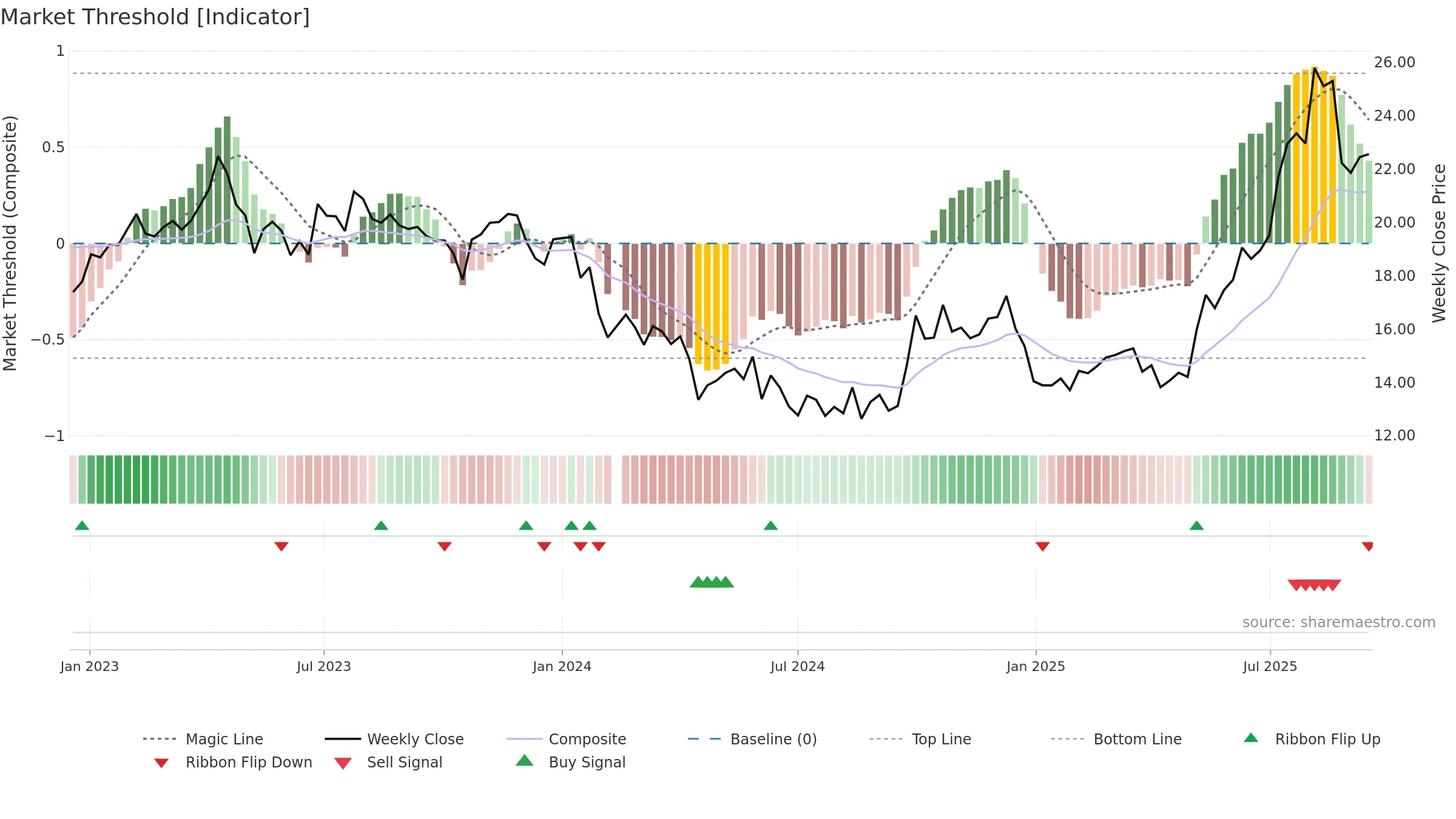Click the 0.5 left axis label
The image size is (1456, 819).
[x=53, y=147]
